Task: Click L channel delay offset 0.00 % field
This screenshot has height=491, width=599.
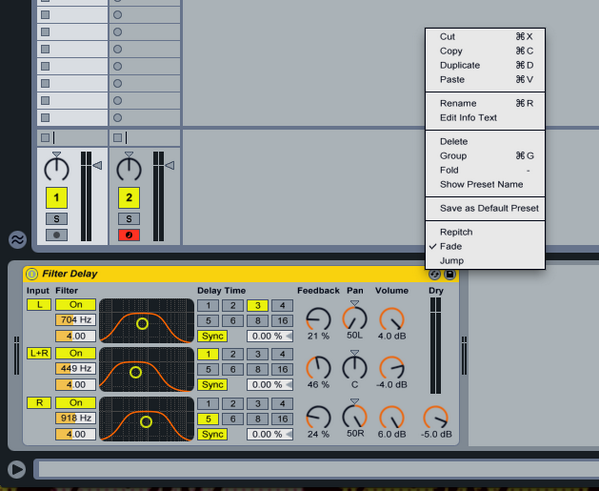Action: pyautogui.click(x=270, y=336)
